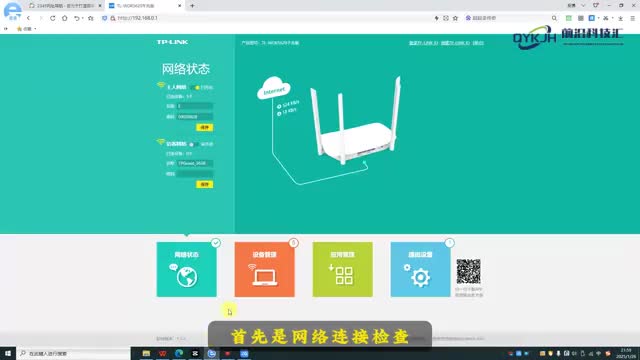Switch to the first browser tab
This screenshot has height=360, width=640.
pyautogui.click(x=63, y=6)
